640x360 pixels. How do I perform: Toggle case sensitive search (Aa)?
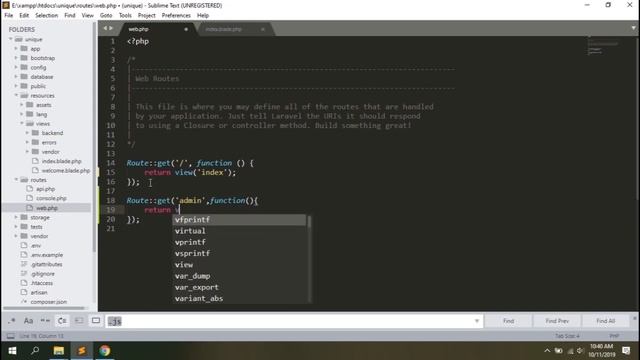[28, 321]
